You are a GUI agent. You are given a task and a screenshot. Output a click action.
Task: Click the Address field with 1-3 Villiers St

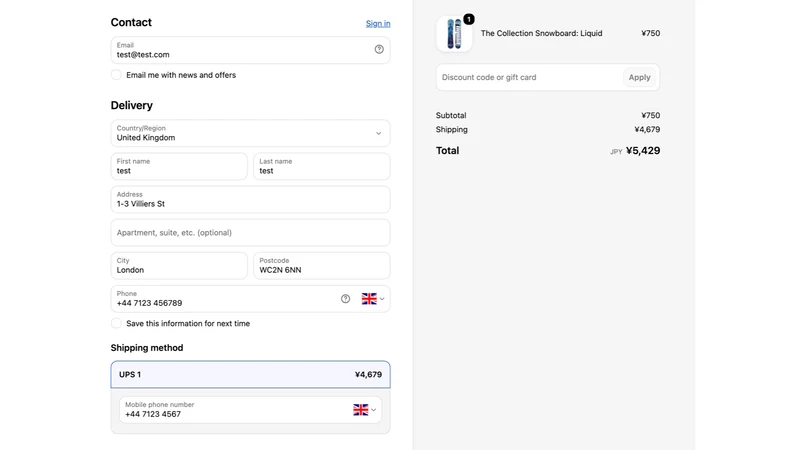[251, 199]
